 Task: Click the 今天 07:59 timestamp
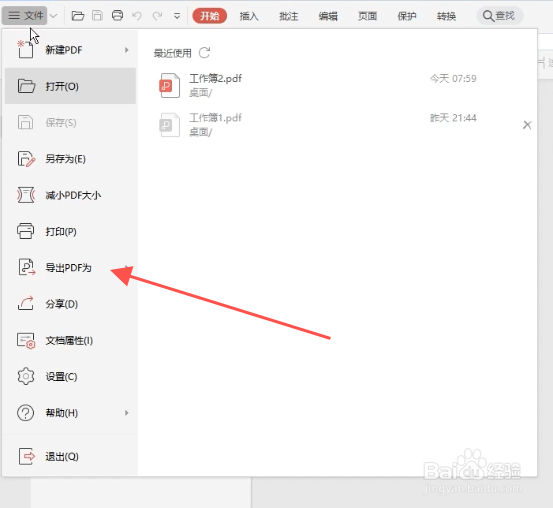[x=453, y=78]
